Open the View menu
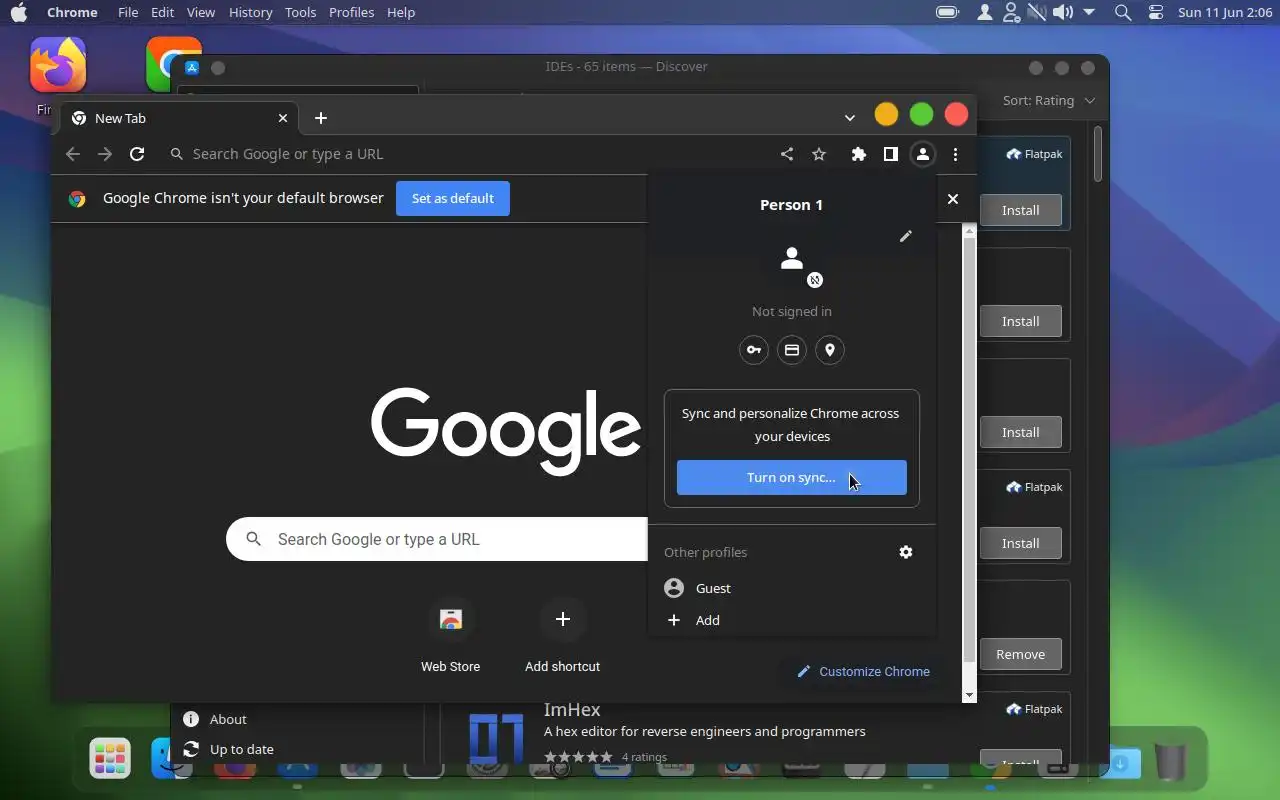Viewport: 1280px width, 800px height. click(x=201, y=12)
